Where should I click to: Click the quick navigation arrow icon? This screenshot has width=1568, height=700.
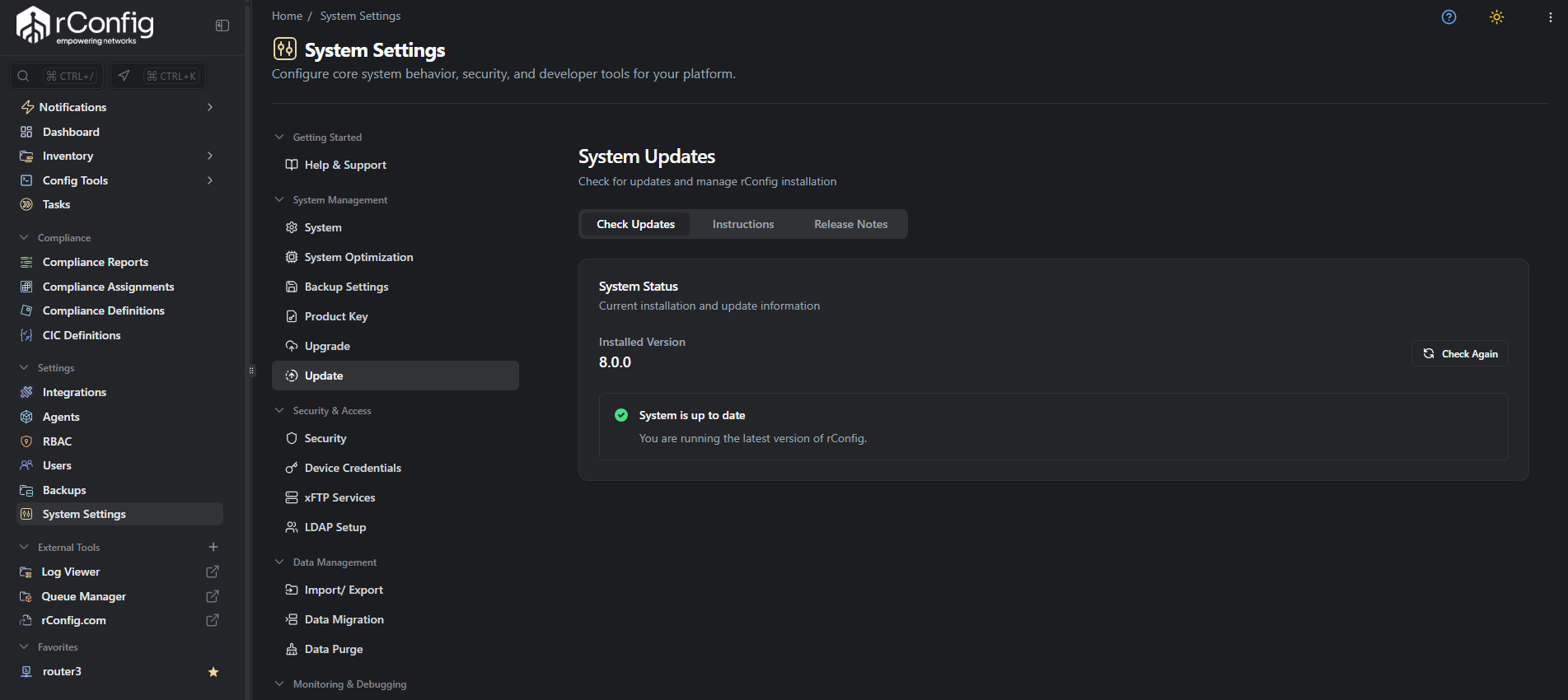coord(124,76)
